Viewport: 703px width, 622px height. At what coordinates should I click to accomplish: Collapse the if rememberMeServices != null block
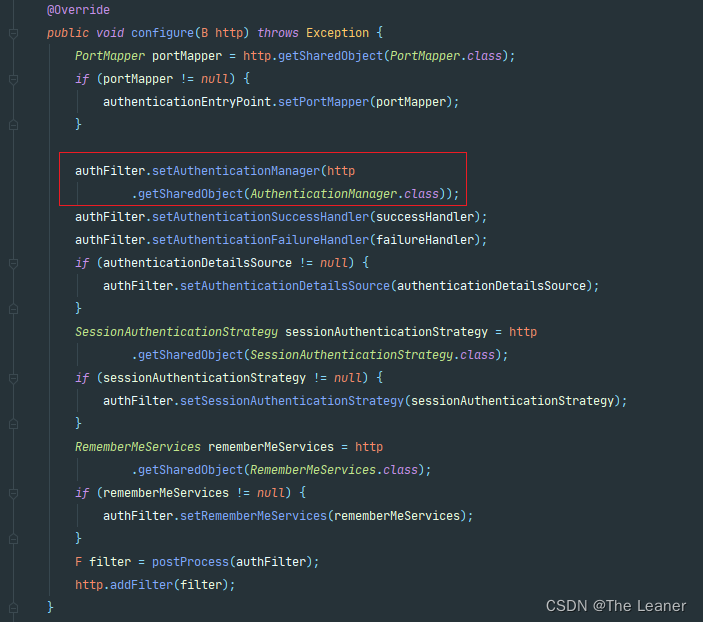[13, 493]
